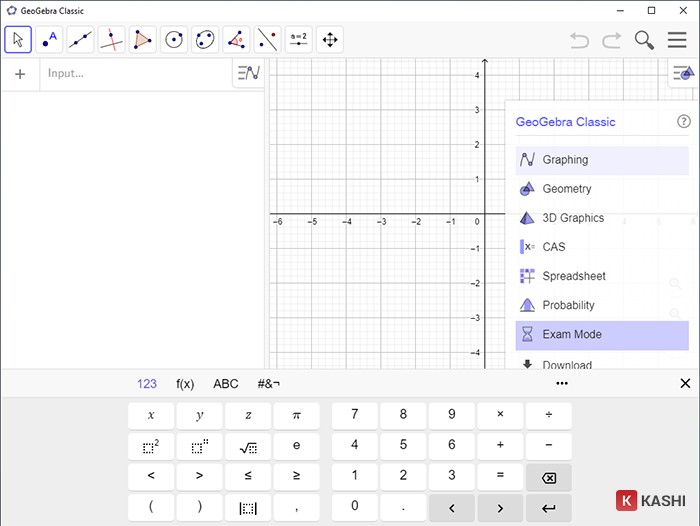Select the Slider a=2 tool
Viewport: 700px width, 526px height.
pos(299,40)
